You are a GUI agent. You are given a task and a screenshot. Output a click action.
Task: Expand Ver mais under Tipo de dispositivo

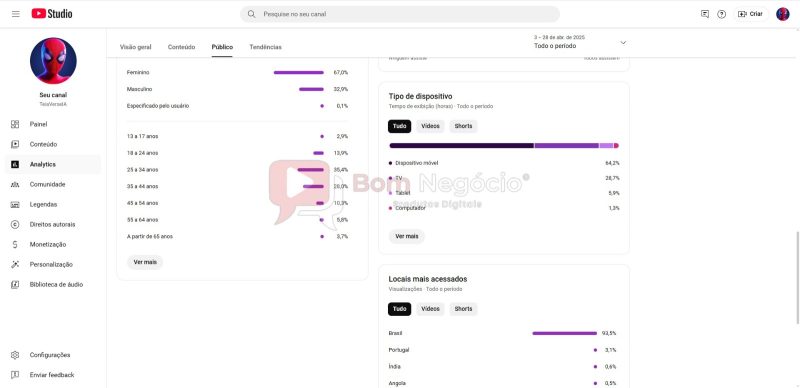[407, 236]
